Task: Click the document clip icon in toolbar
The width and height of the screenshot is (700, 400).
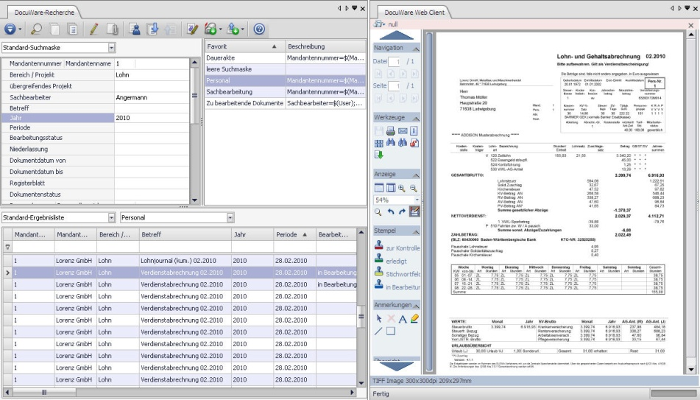Action: pos(112,29)
